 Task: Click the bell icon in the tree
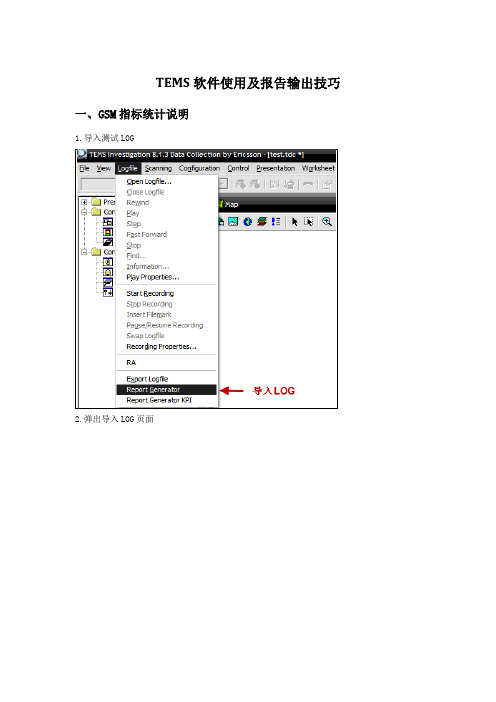point(108,272)
